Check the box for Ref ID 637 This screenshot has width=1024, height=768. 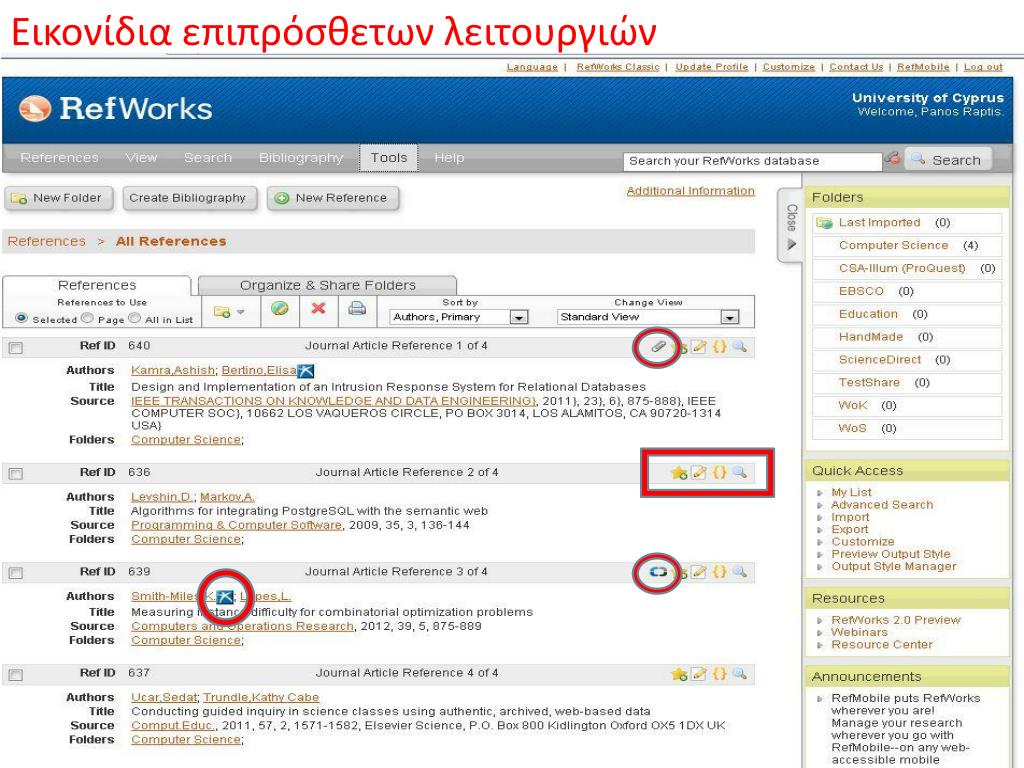point(16,675)
